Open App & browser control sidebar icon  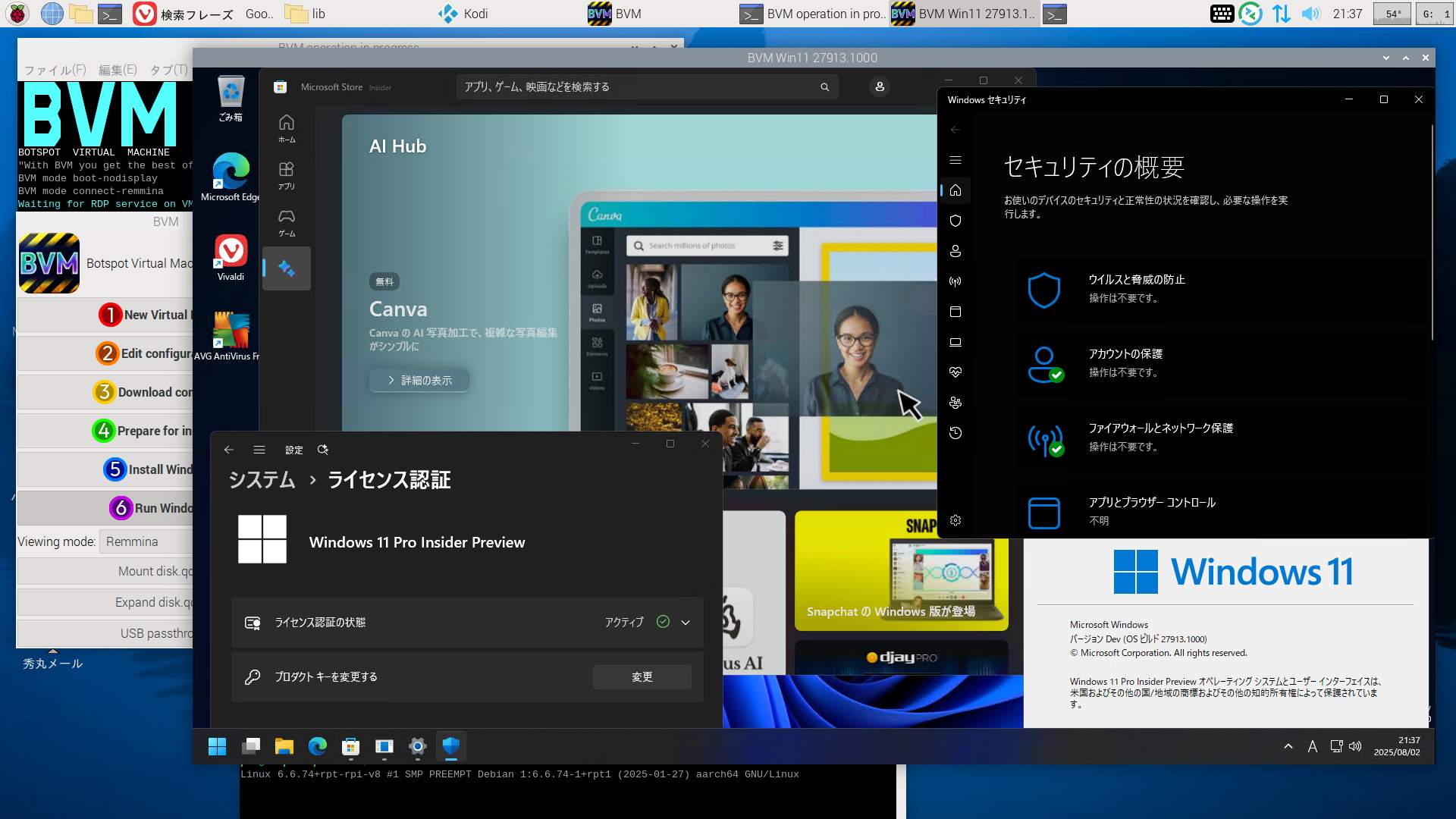pos(955,312)
